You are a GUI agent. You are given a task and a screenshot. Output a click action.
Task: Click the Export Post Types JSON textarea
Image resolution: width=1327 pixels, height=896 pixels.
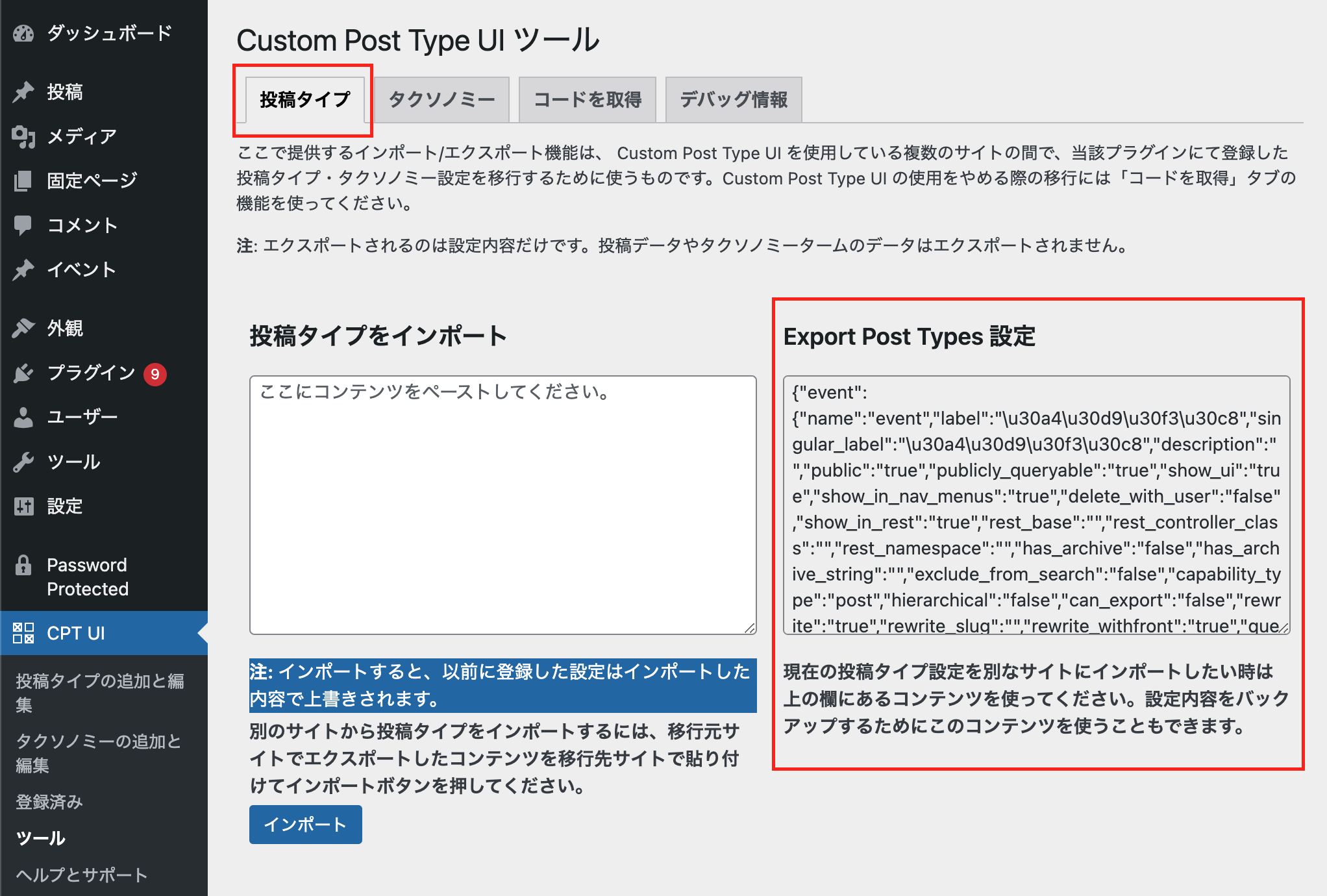coord(1037,505)
